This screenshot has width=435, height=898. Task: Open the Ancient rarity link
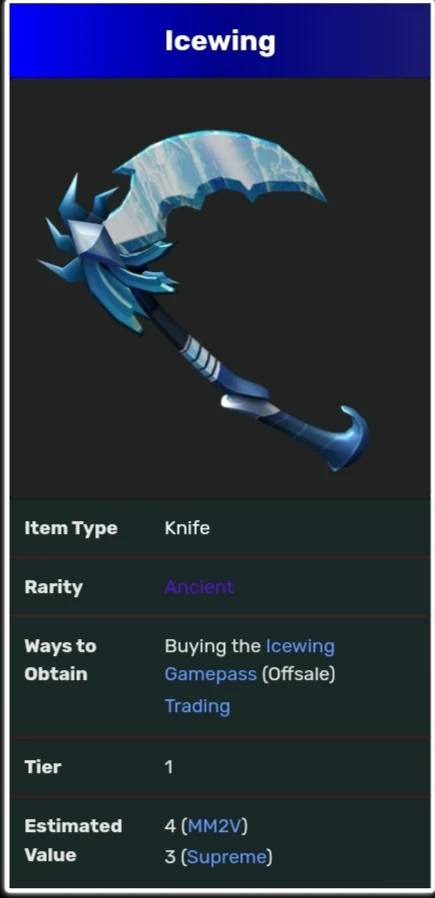(199, 587)
